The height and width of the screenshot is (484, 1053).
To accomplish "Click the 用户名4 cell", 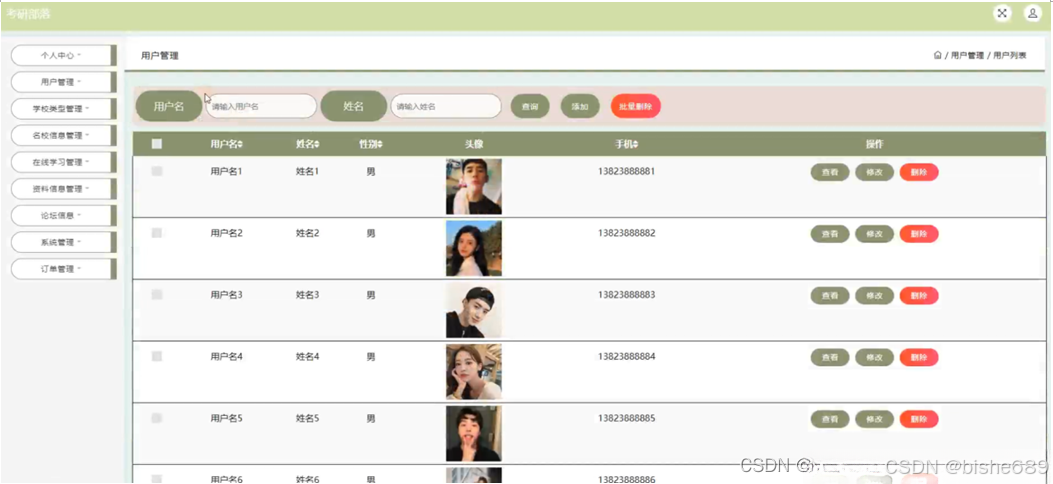I will 226,356.
